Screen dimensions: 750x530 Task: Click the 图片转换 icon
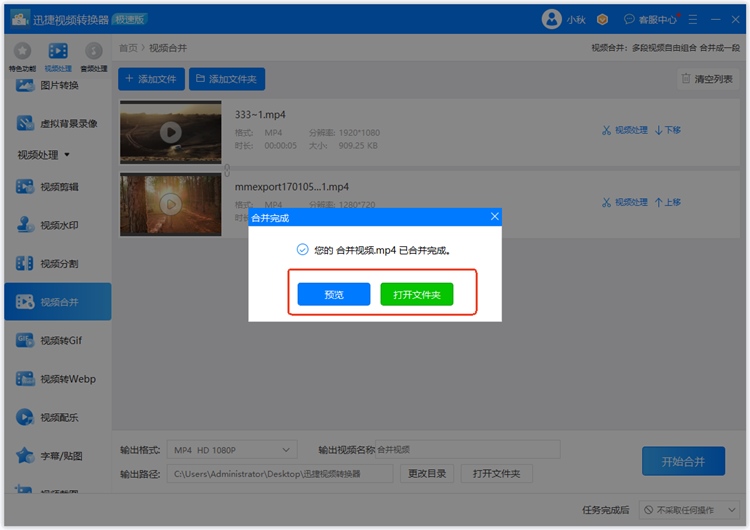(25, 85)
